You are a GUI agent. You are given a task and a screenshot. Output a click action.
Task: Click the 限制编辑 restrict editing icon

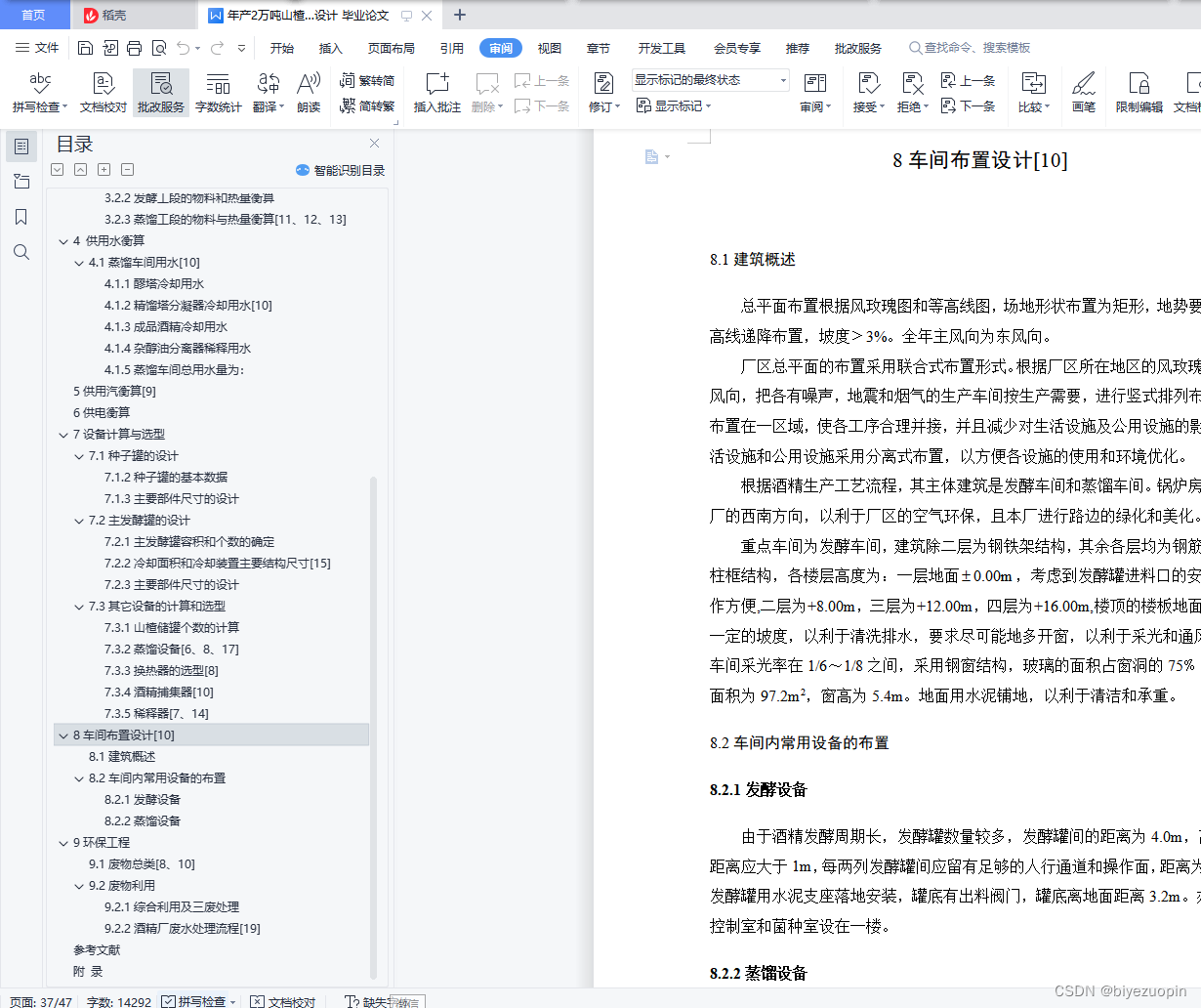point(1139,93)
